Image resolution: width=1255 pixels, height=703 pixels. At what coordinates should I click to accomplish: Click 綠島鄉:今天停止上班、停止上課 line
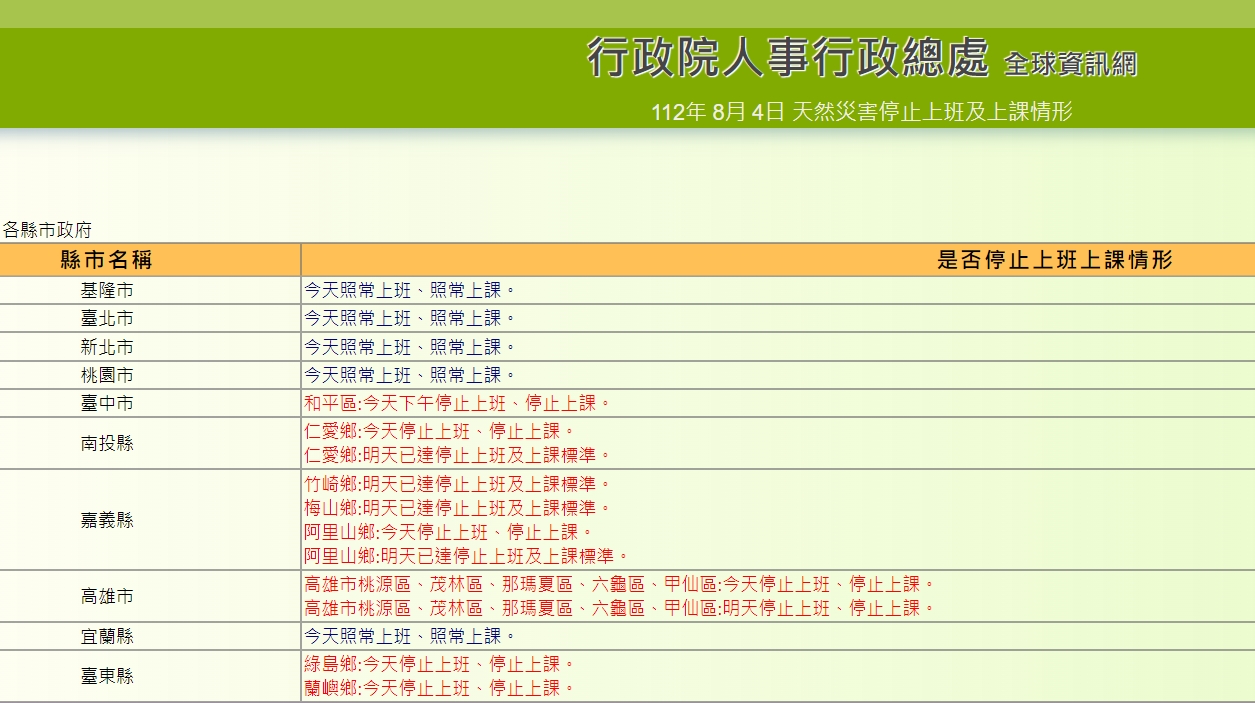440,664
